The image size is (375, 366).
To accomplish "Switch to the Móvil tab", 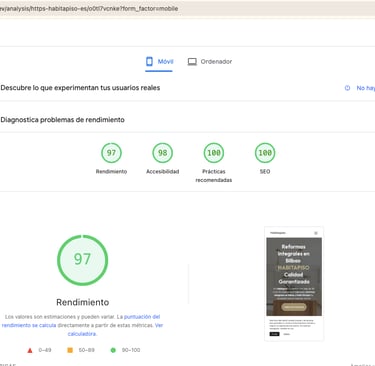I will coord(159,62).
